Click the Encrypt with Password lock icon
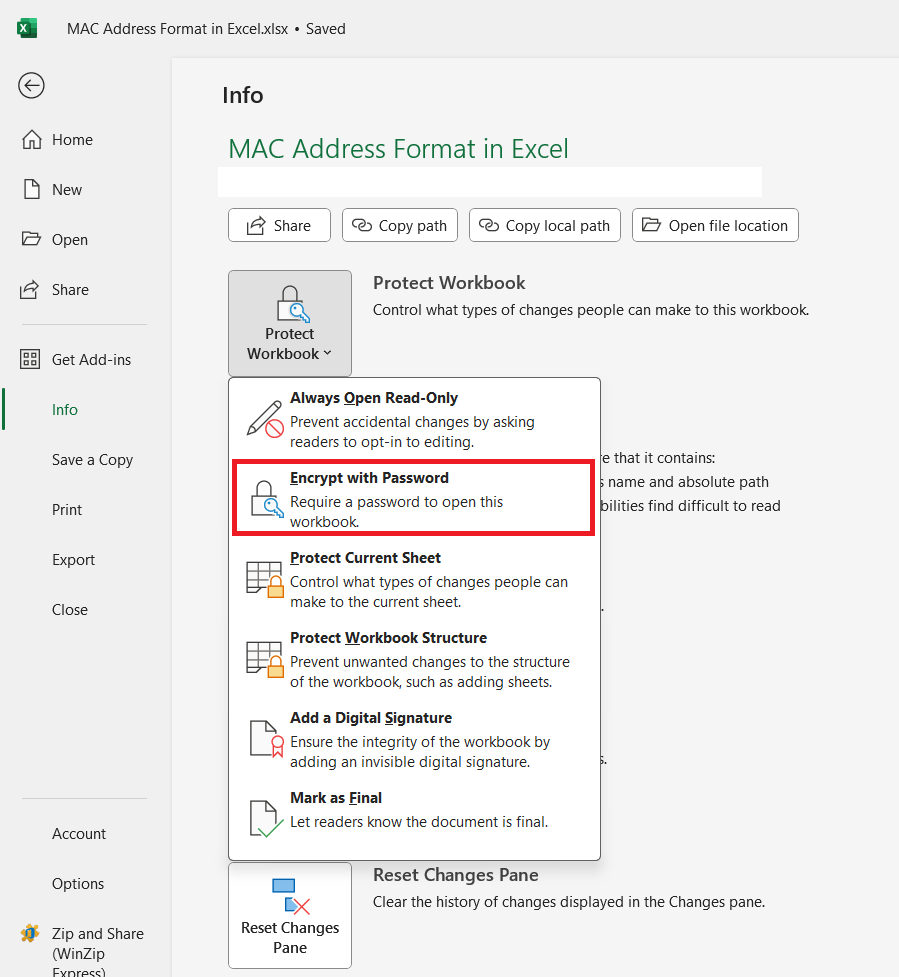 pos(267,498)
